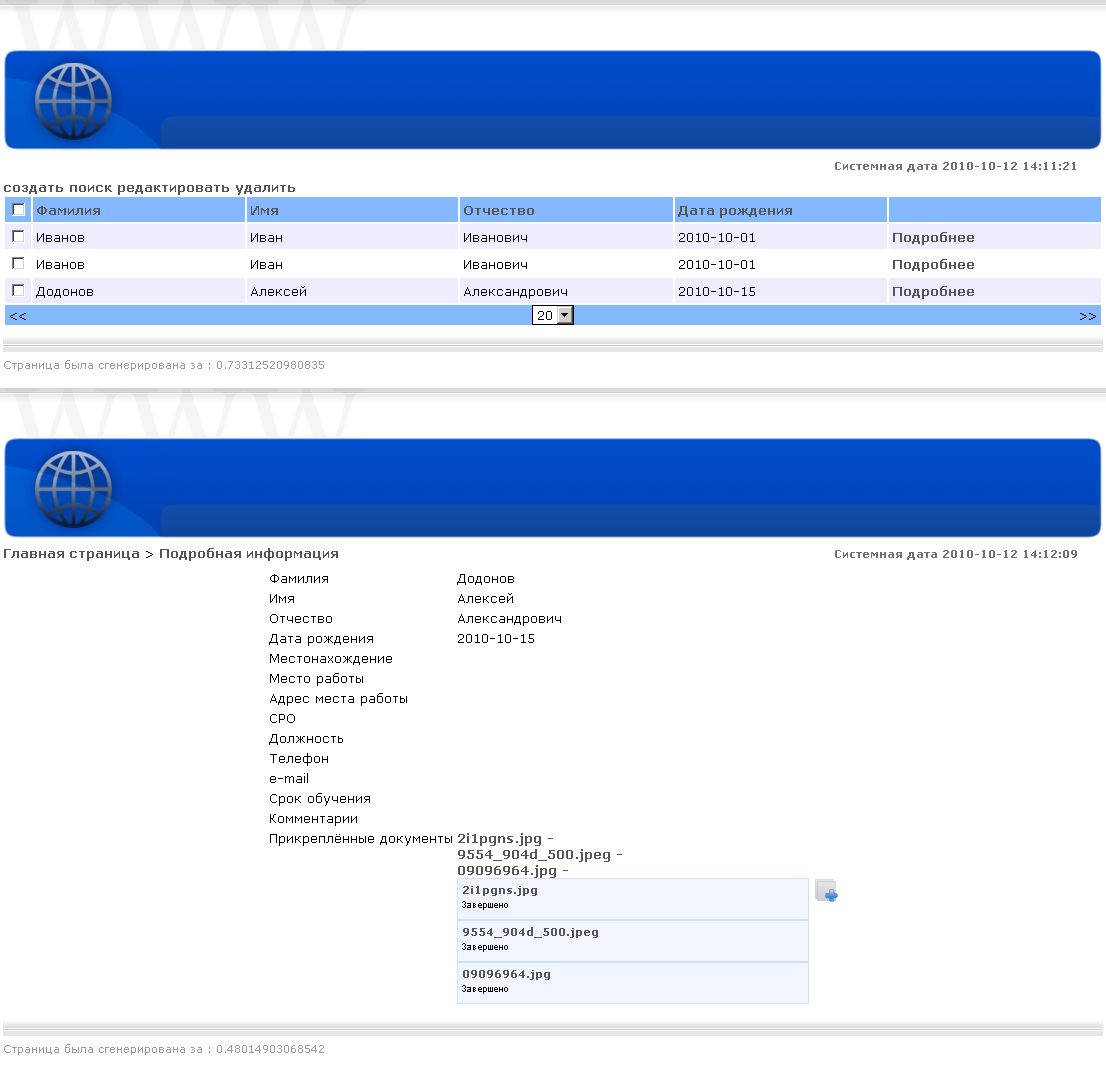This screenshot has width=1106, height=1070.
Task: Click the add-file icon beside the uploads list
Action: (826, 891)
